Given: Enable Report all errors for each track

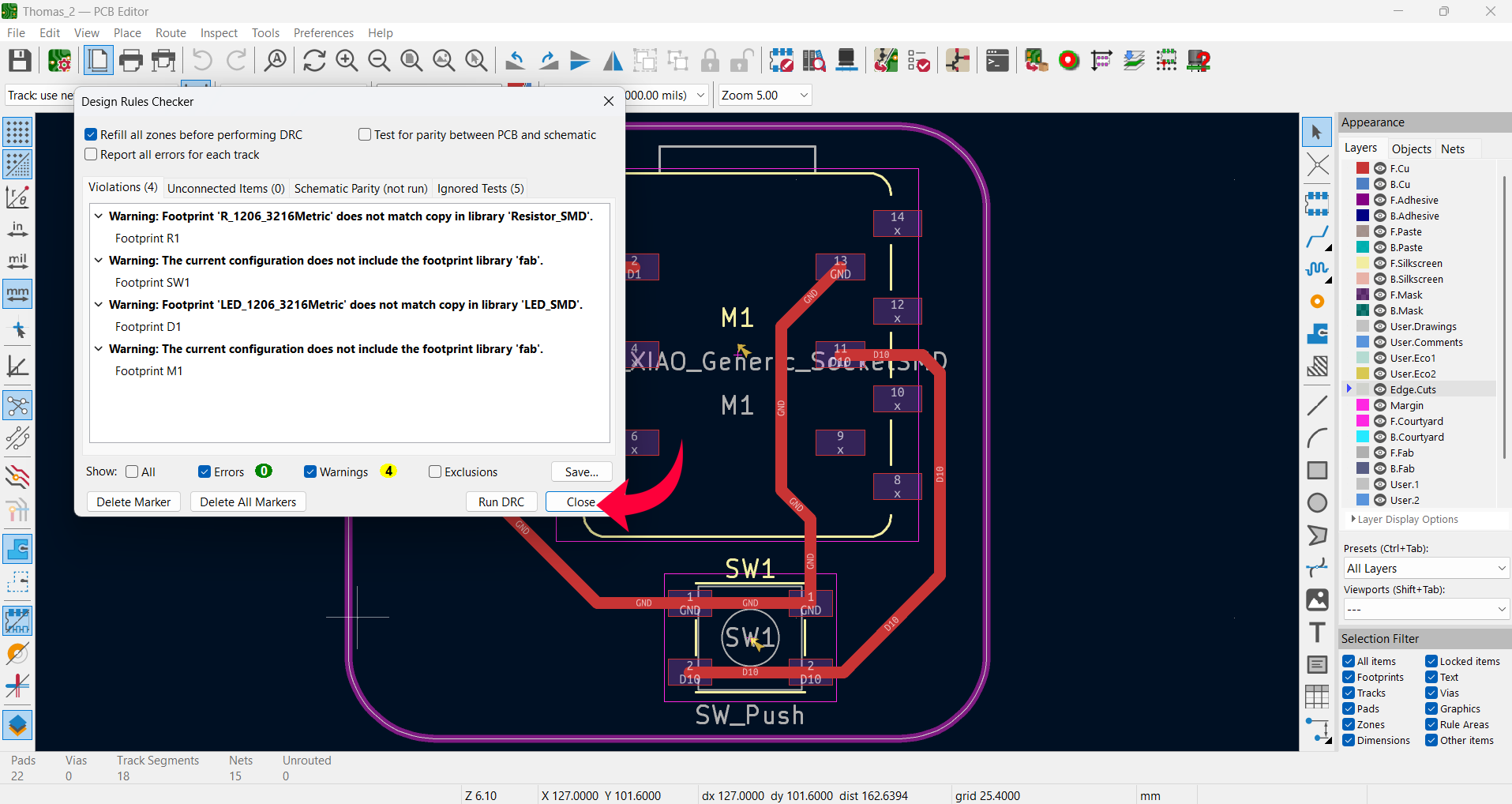Looking at the screenshot, I should coord(91,155).
